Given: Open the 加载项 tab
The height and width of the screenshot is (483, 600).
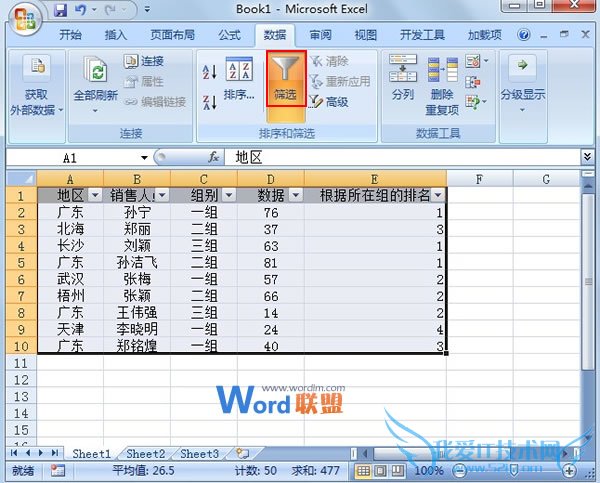Looking at the screenshot, I should (484, 35).
